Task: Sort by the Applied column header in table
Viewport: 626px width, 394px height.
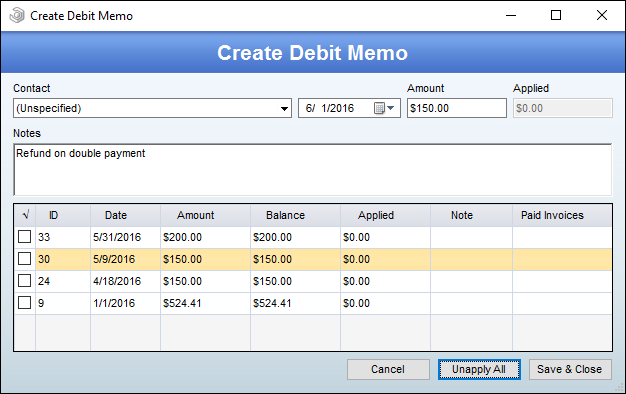Action: [386, 215]
